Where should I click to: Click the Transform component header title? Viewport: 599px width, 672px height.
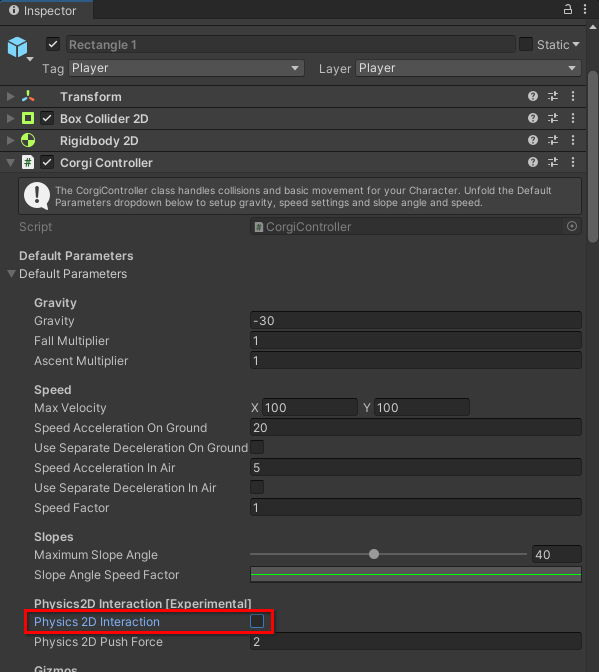91,97
